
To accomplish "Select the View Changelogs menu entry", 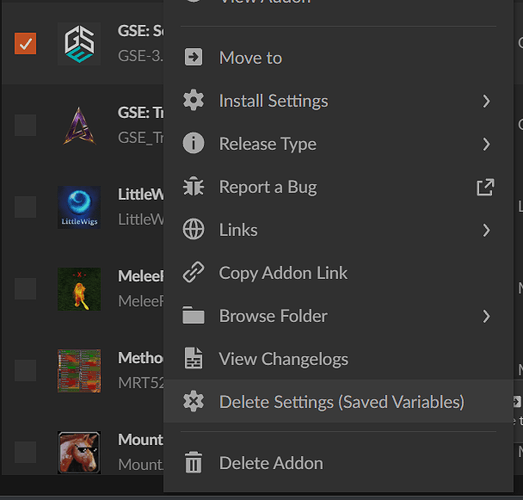I will tap(338, 359).
